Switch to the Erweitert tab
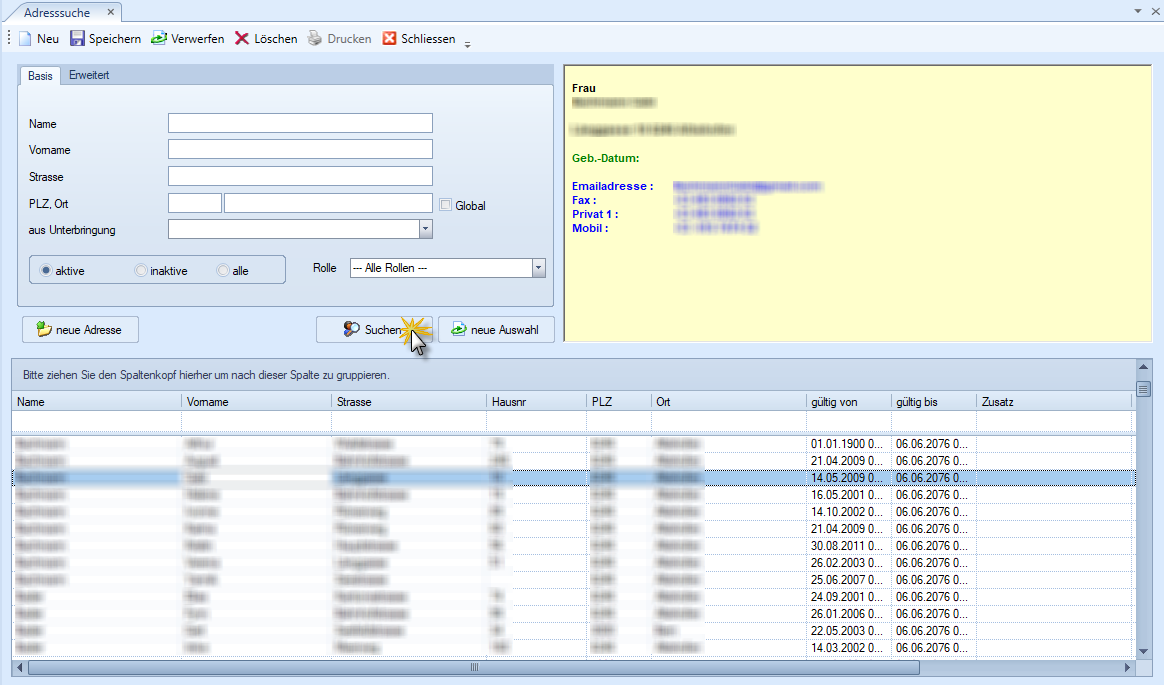This screenshot has height=685, width=1164. [89, 76]
